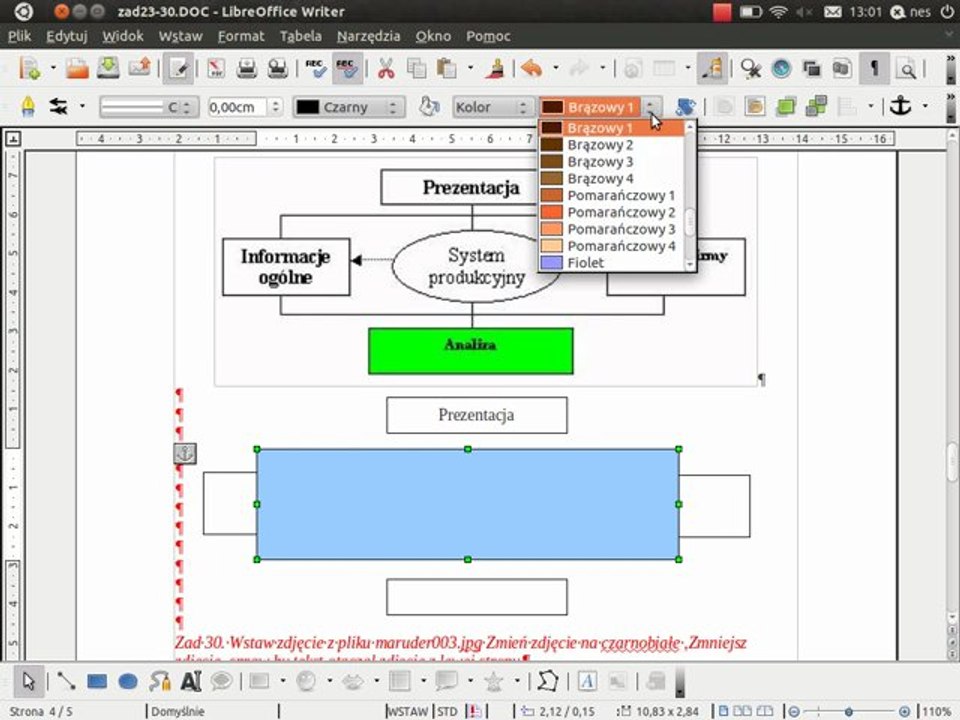
Task: Toggle WSTAW insert mode in status bar
Action: coord(408,711)
